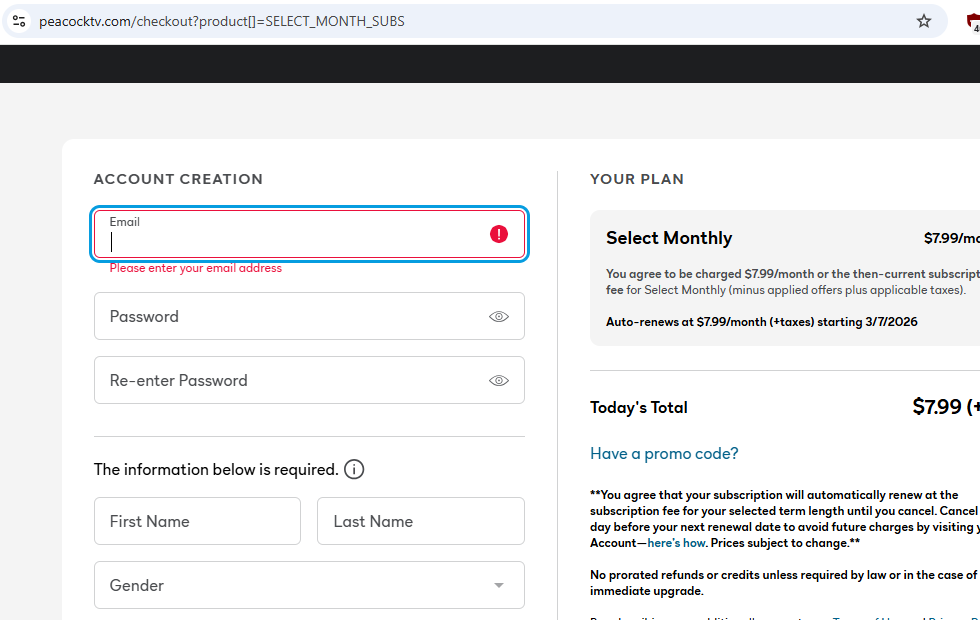Open the Gender dropdown
Screen dimensions: 980x620
click(x=309, y=585)
